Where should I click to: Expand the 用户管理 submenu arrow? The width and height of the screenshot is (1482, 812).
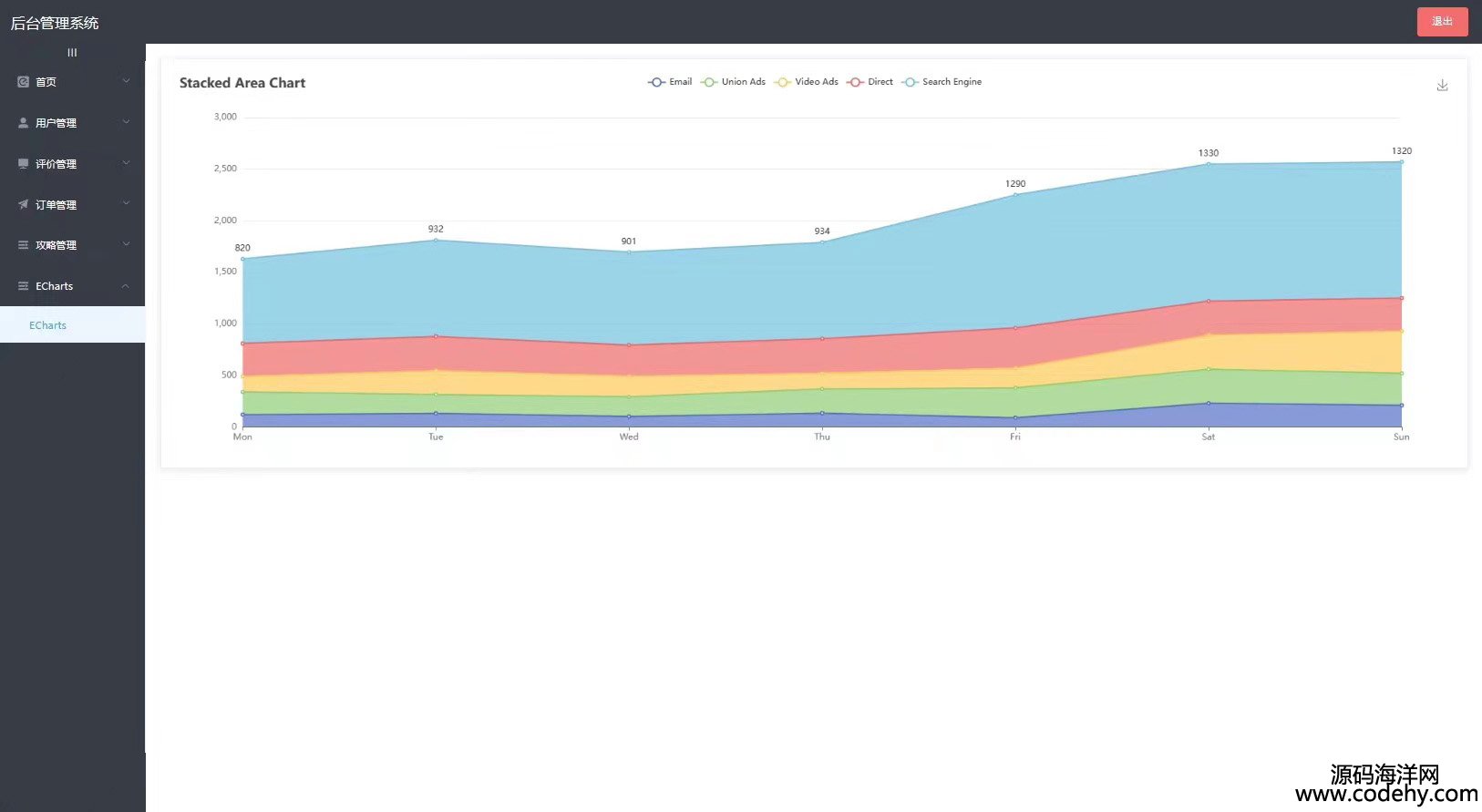pos(126,122)
